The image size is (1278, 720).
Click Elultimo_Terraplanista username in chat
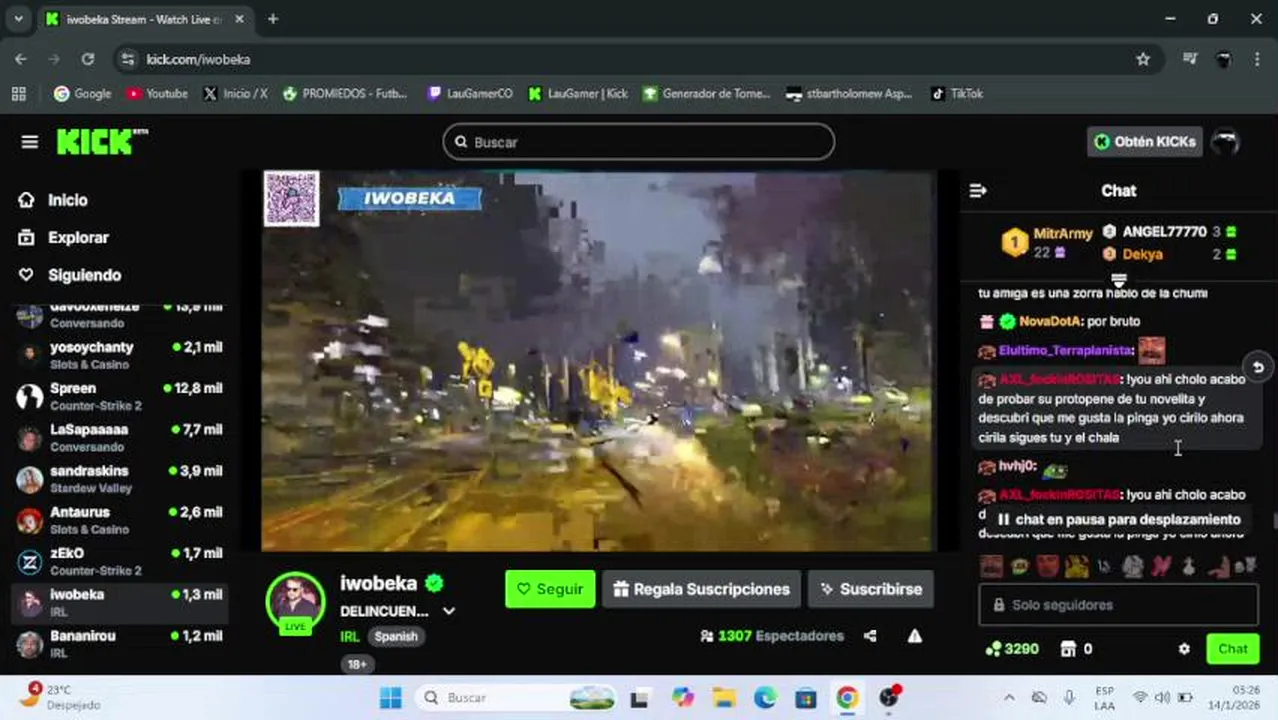[1065, 350]
